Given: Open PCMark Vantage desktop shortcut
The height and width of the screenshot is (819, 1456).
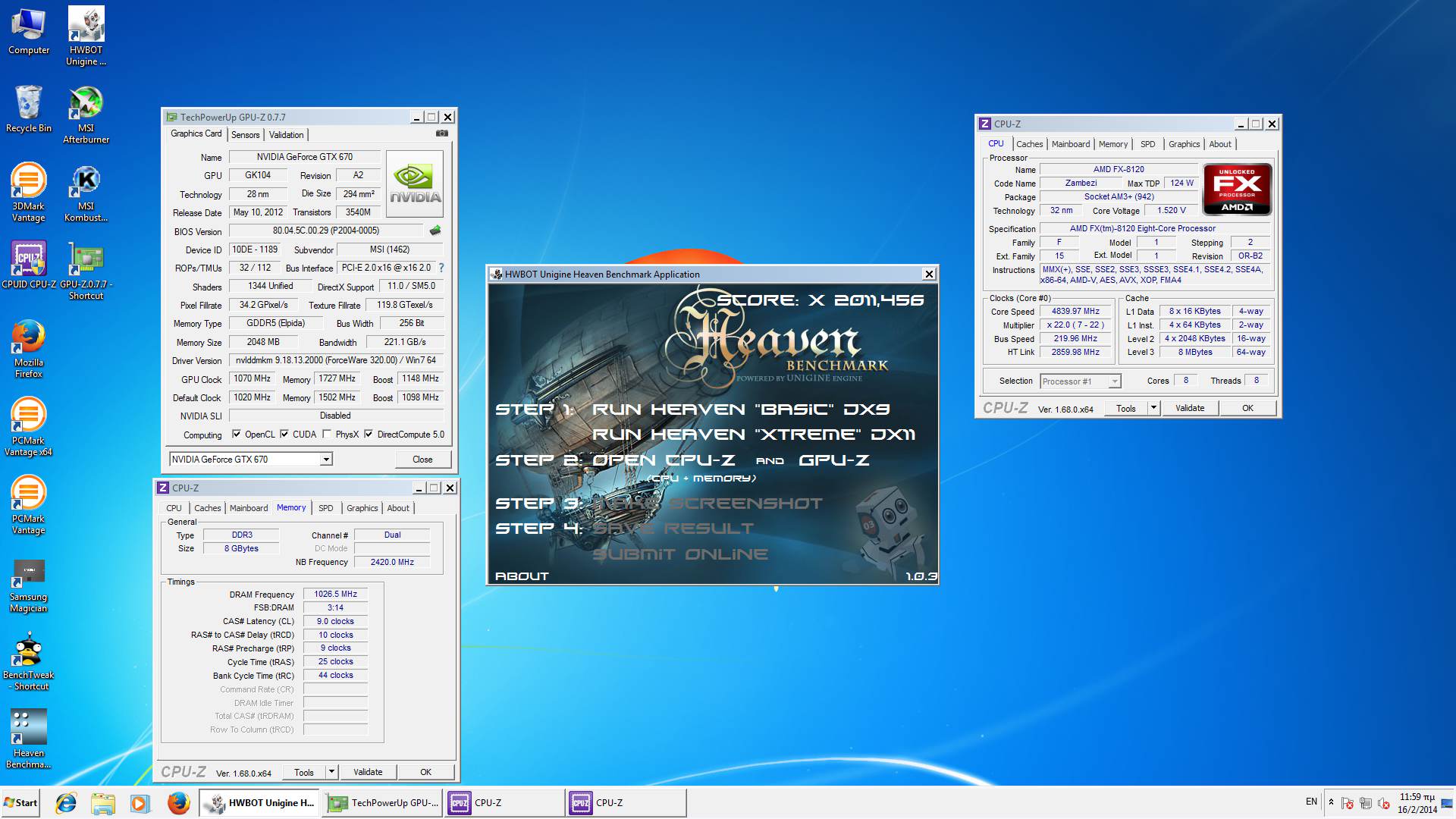Looking at the screenshot, I should pos(28,505).
